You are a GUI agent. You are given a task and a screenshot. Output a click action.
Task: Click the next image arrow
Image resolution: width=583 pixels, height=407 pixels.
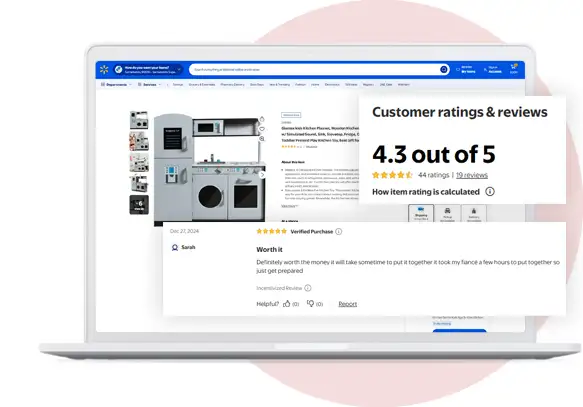tap(262, 175)
